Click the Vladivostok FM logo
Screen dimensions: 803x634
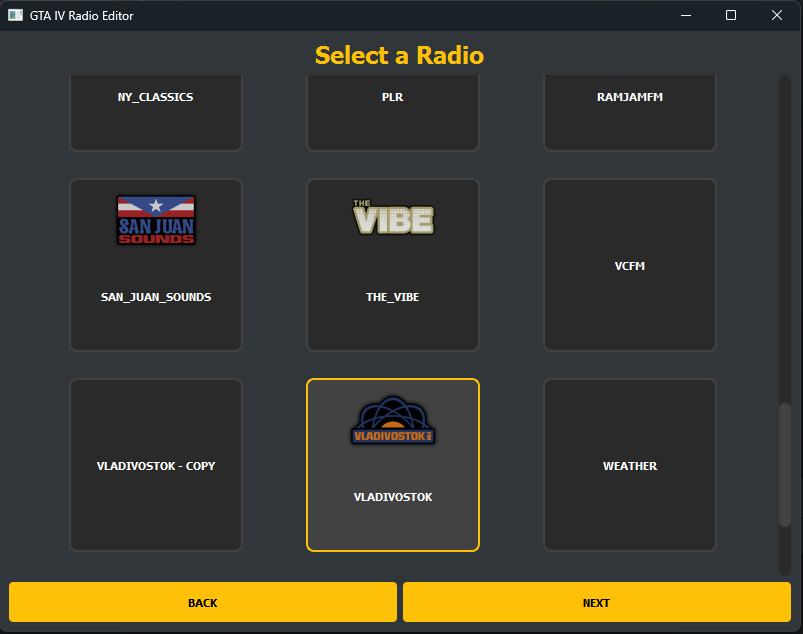pos(393,420)
